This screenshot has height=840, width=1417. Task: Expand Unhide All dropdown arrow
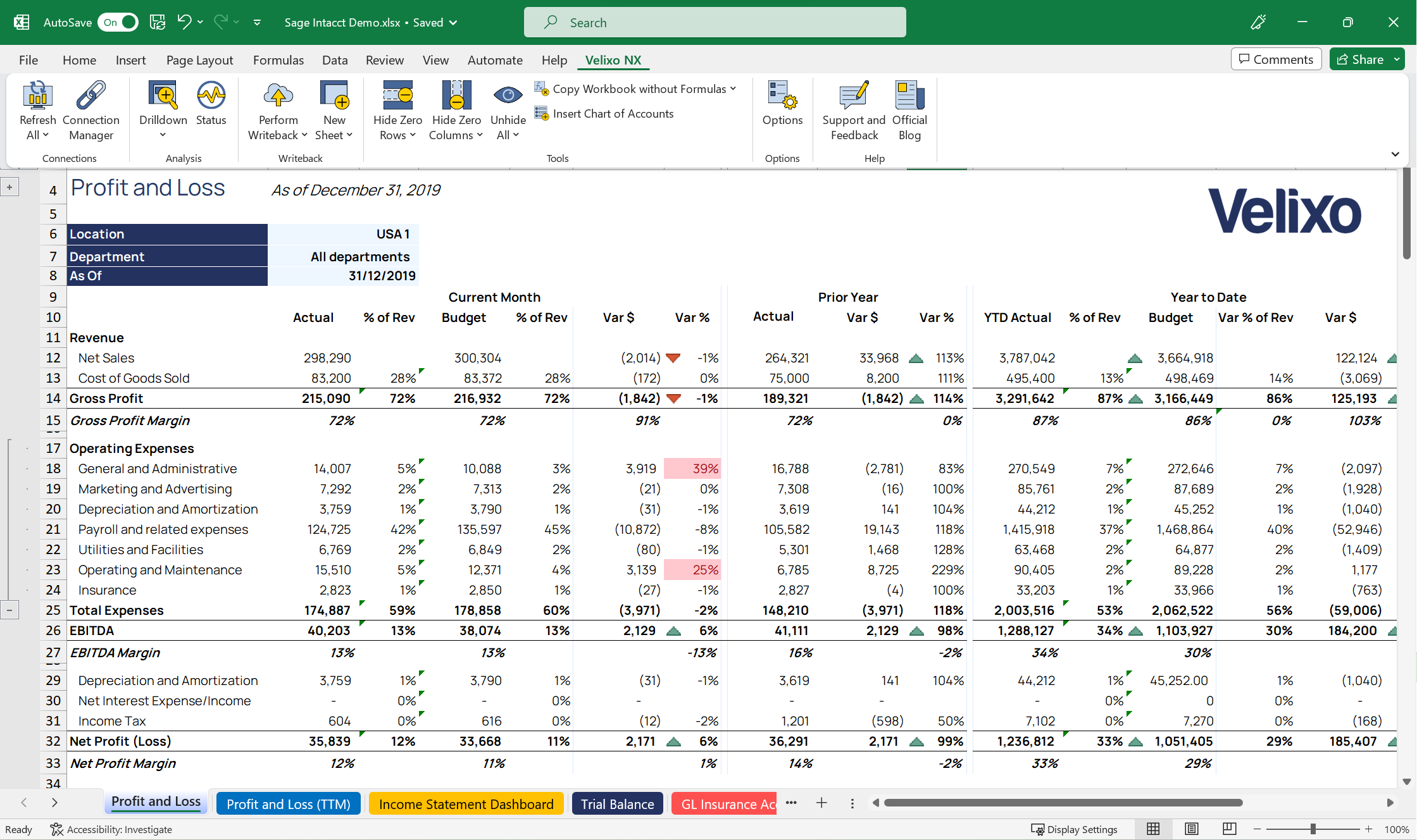516,135
